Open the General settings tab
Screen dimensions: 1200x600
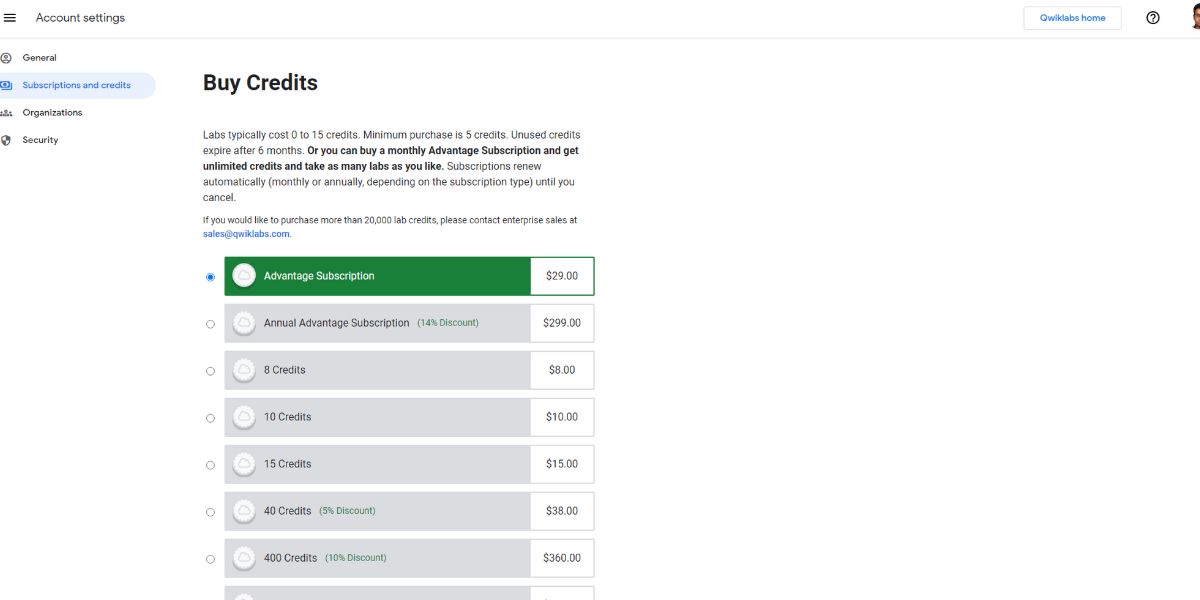40,58
